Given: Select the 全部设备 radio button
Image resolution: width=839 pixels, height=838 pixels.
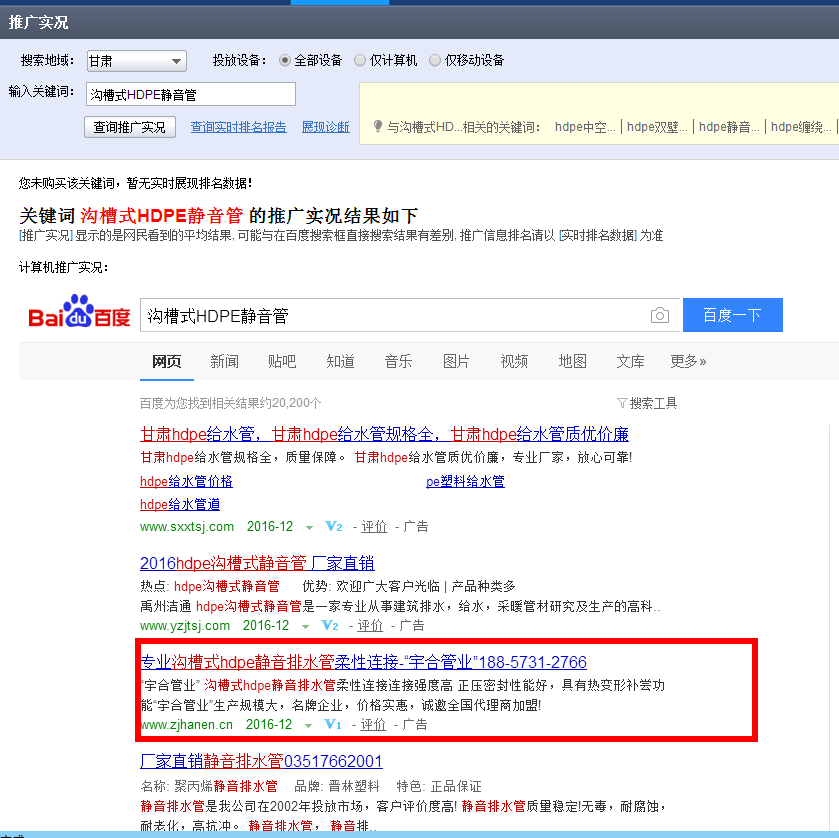Looking at the screenshot, I should pos(285,60).
